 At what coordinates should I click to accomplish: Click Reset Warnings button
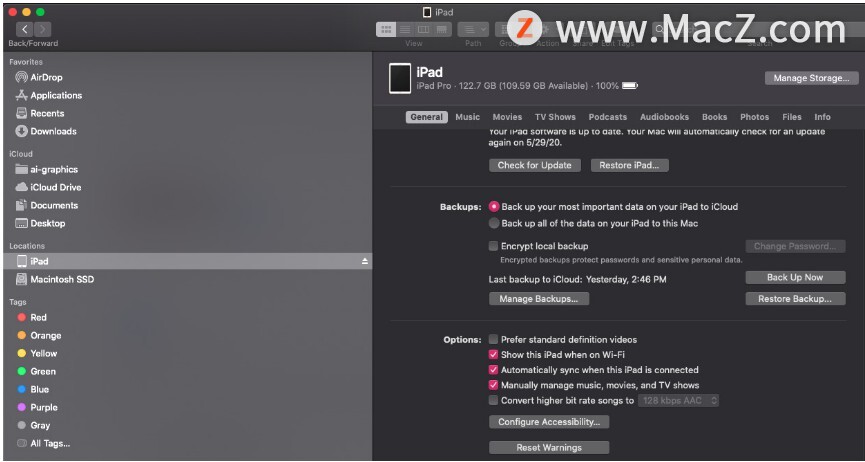549,448
